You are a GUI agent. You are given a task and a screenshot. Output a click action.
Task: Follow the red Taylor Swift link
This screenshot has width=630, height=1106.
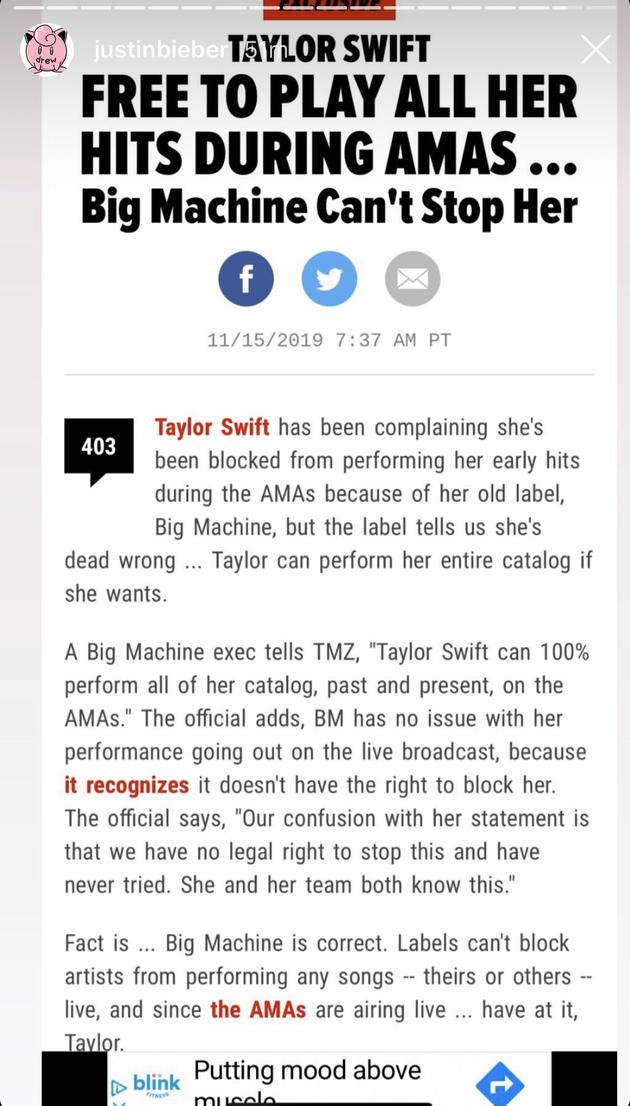point(212,427)
